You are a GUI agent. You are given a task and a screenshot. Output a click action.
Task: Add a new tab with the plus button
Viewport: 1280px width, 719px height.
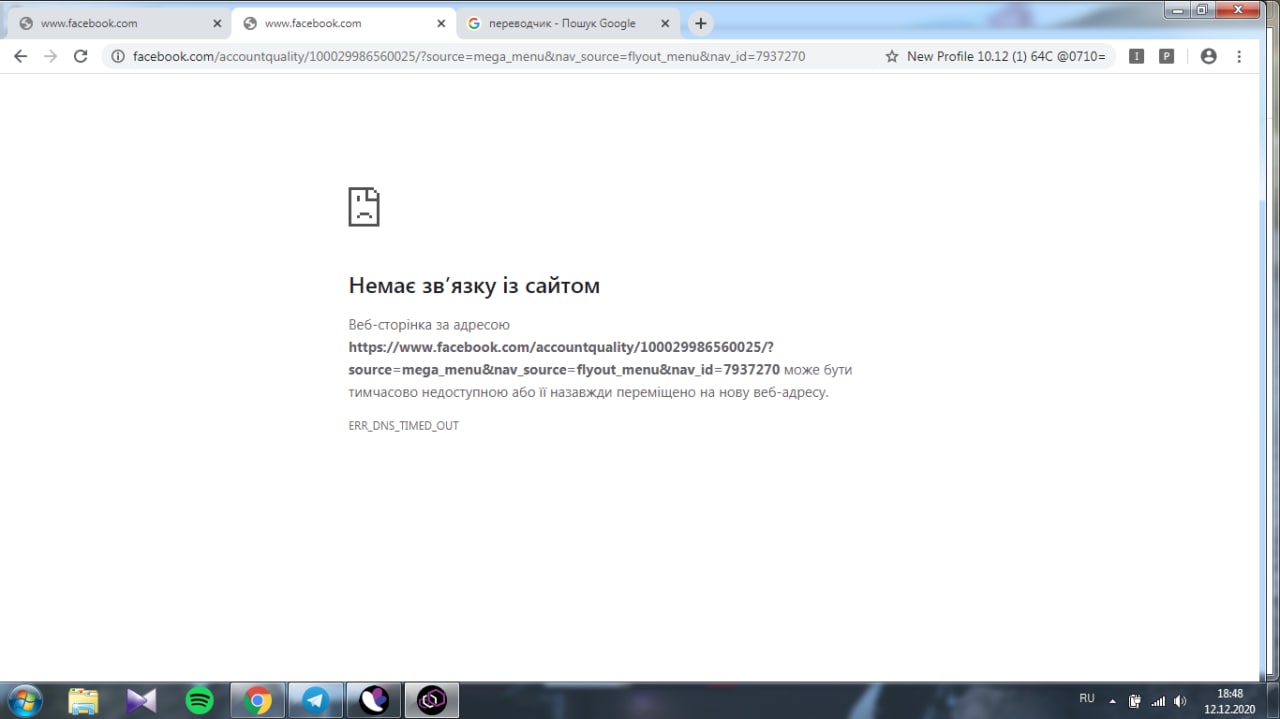(701, 23)
